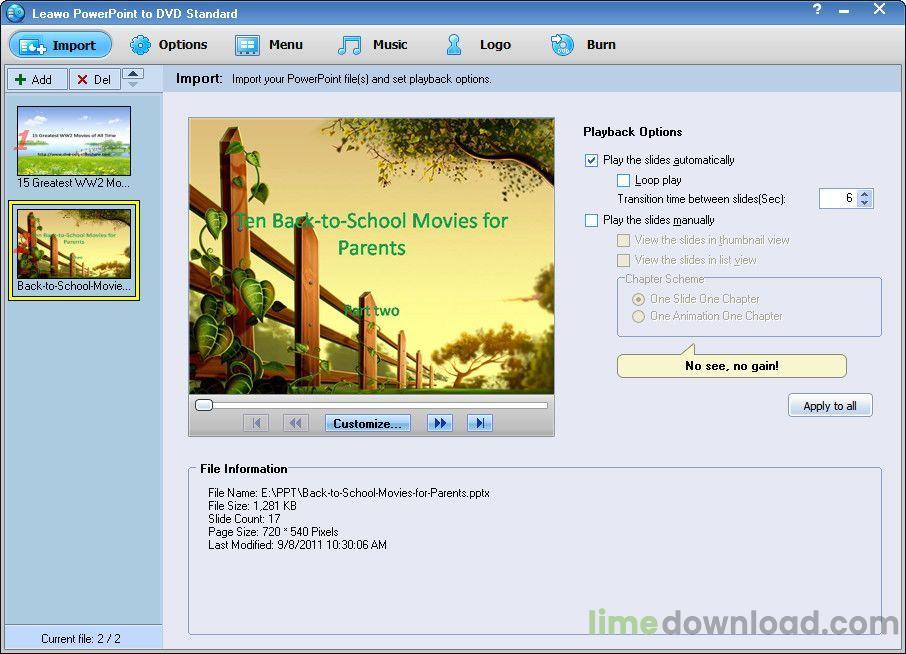Image resolution: width=906 pixels, height=654 pixels.
Task: Click the move-up arrow above file list
Action: 133,72
